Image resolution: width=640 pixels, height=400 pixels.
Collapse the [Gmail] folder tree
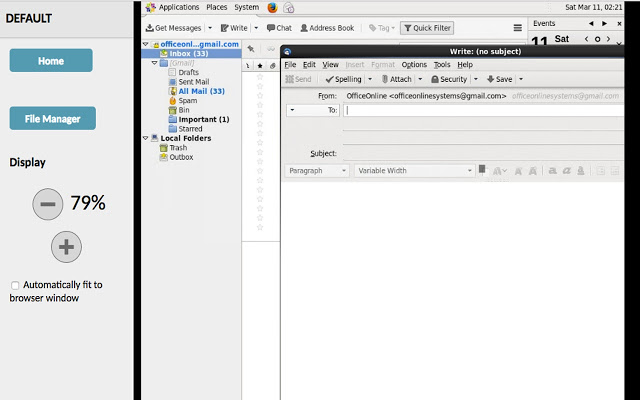(155, 63)
